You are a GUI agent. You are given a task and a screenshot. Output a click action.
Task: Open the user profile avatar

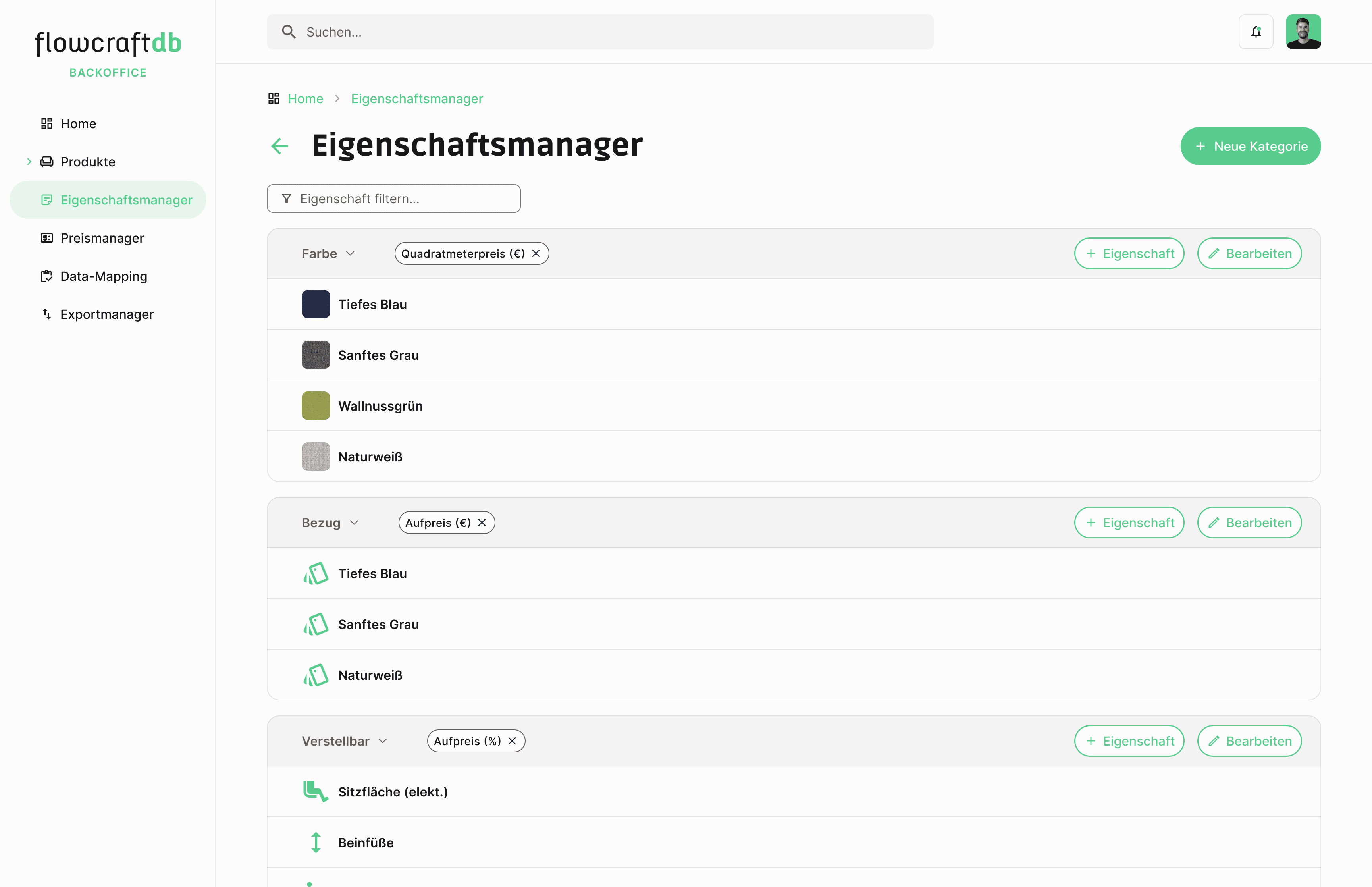click(x=1303, y=32)
